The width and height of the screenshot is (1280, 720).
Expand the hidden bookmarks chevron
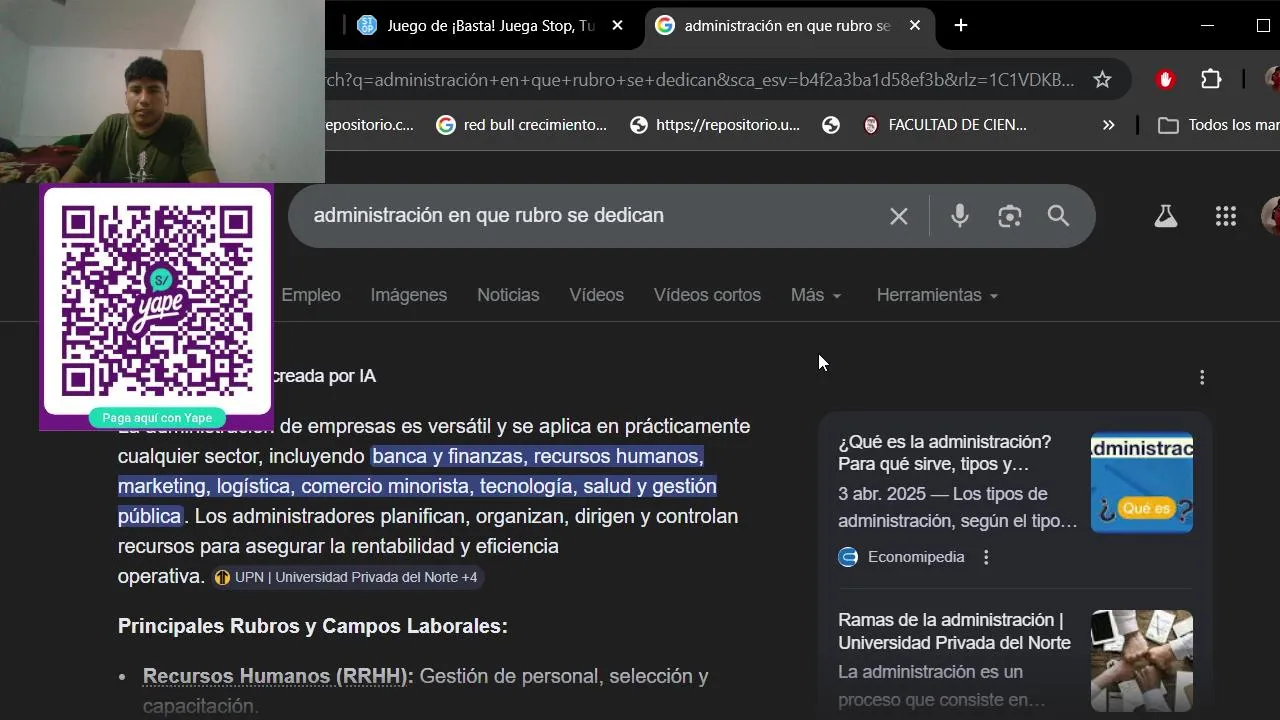pyautogui.click(x=1108, y=125)
